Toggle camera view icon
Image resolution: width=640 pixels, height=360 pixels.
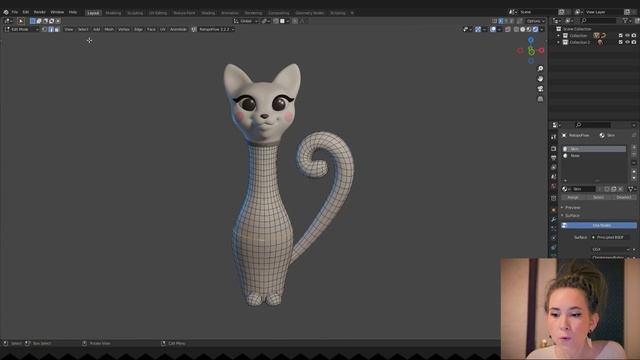[x=540, y=89]
